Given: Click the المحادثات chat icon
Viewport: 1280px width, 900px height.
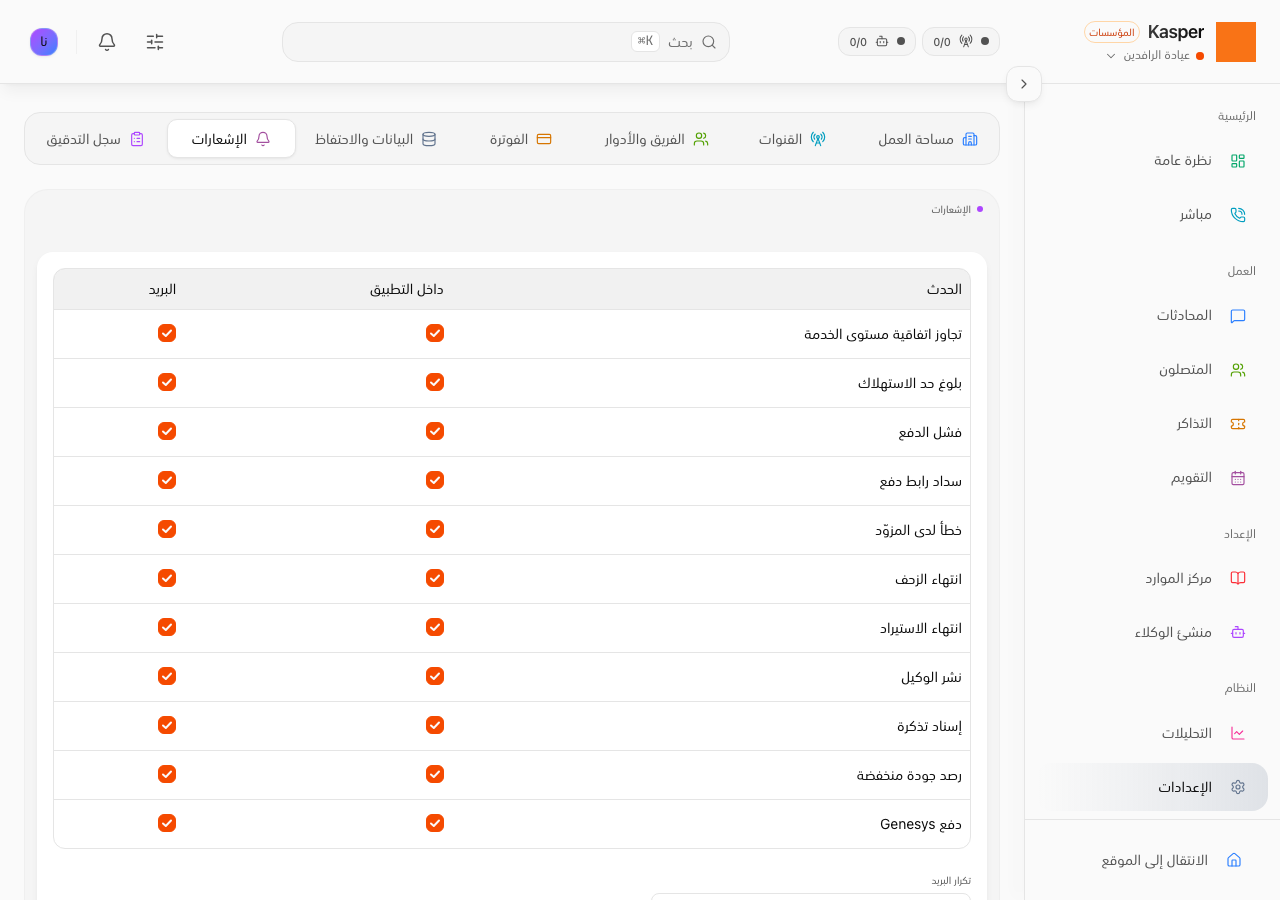Looking at the screenshot, I should pos(1238,316).
